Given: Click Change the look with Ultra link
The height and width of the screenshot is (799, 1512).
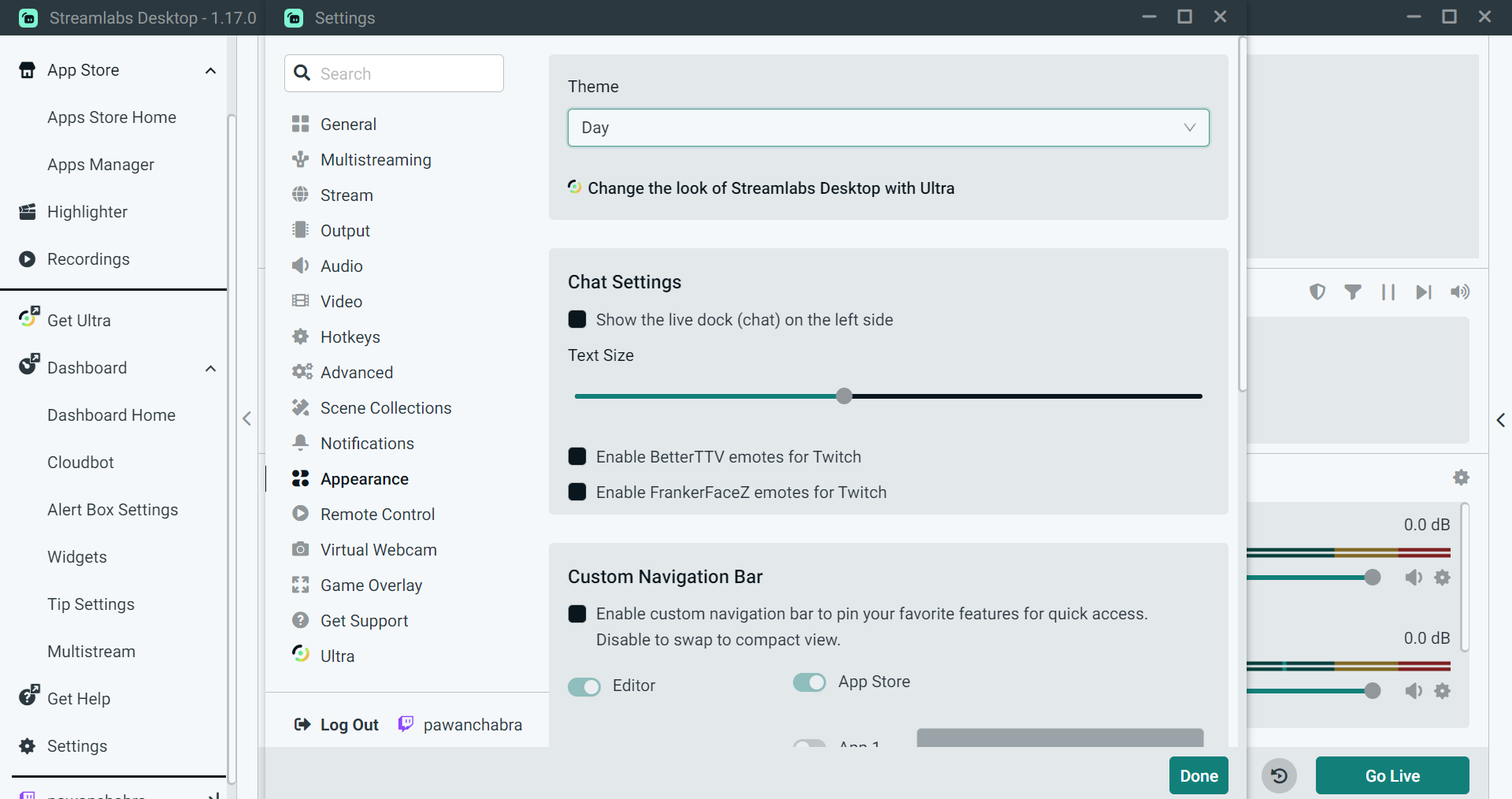Looking at the screenshot, I should coord(771,188).
